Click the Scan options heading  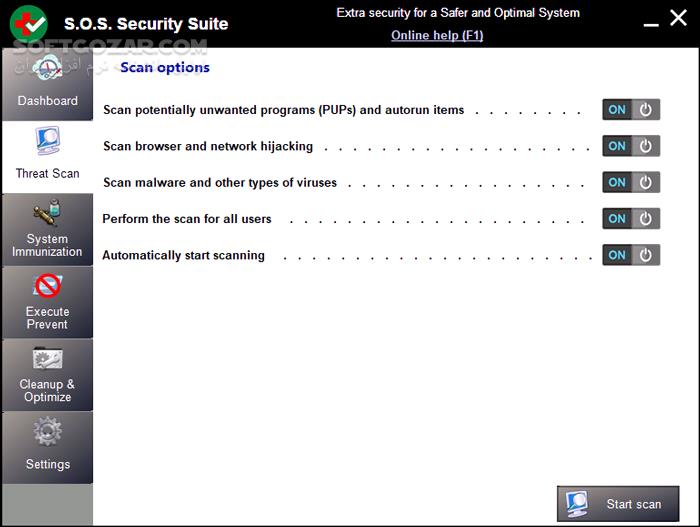(165, 68)
